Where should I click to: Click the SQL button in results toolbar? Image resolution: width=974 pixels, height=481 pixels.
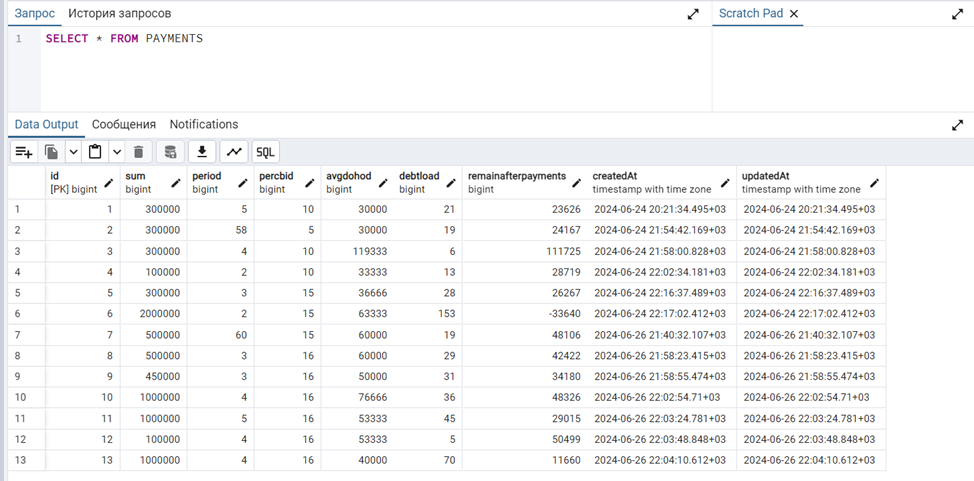(265, 152)
